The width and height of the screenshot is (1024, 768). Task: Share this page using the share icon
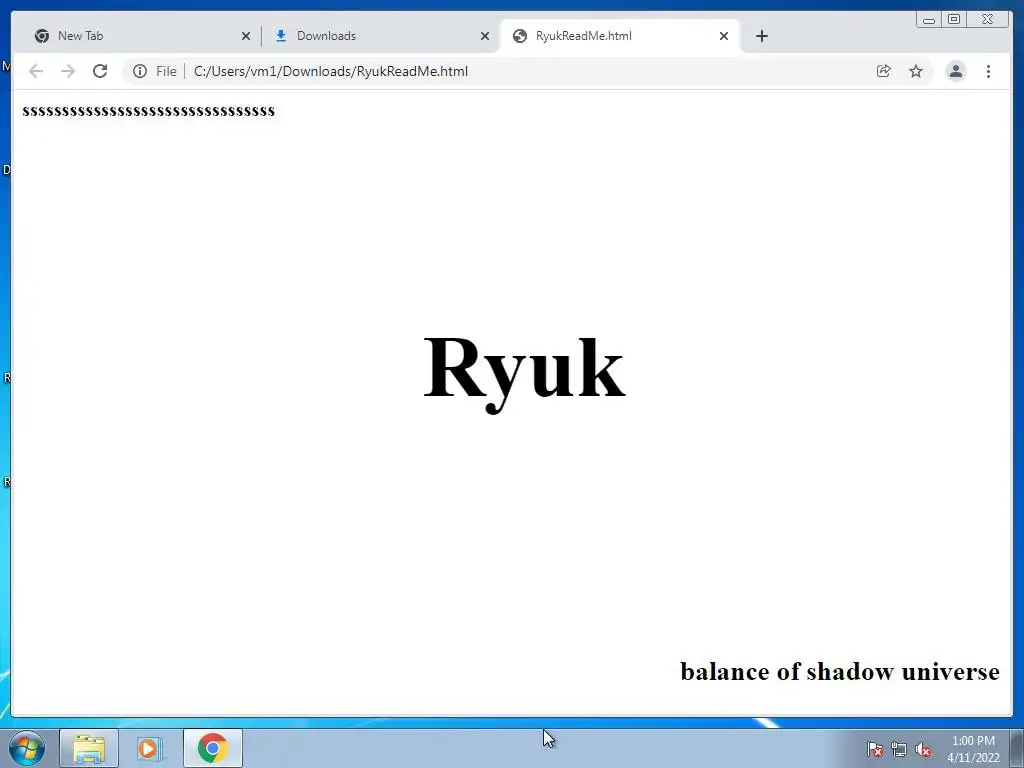click(x=884, y=71)
